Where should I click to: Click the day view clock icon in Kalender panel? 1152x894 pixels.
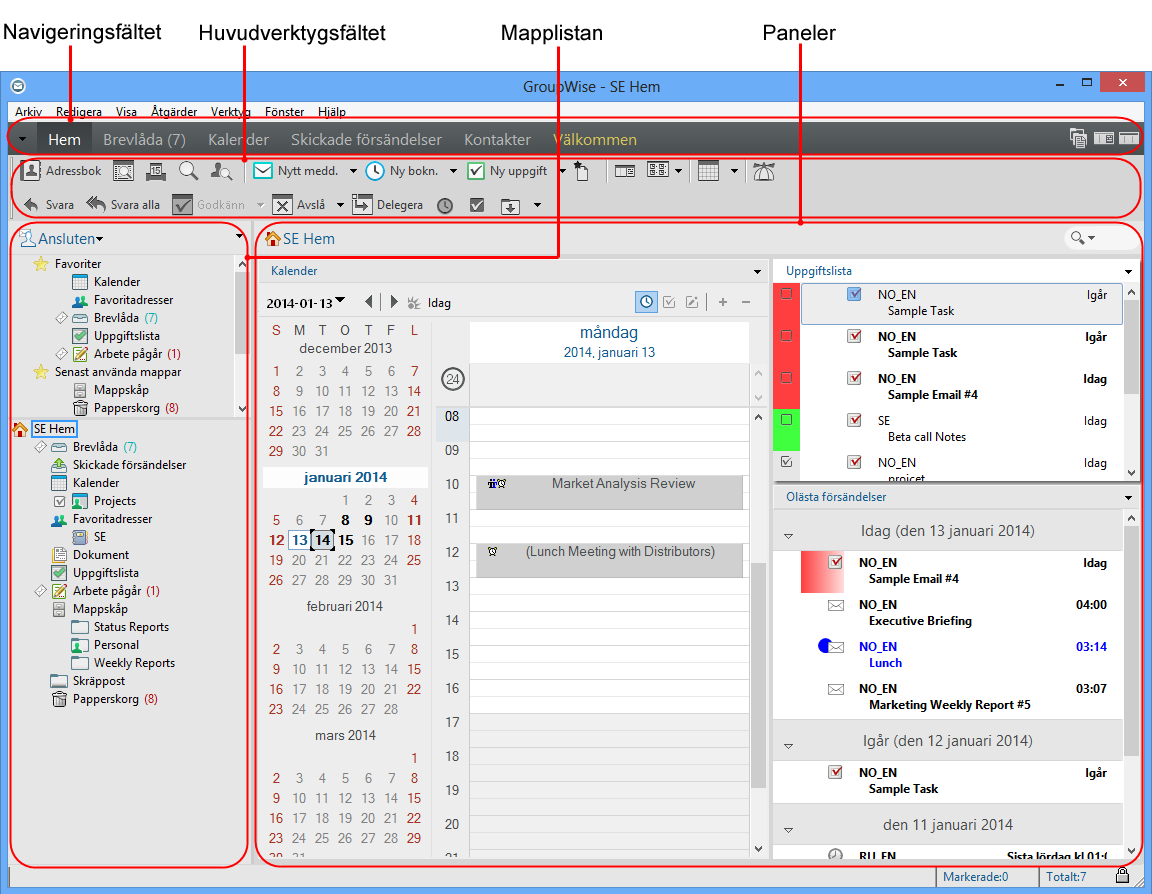[646, 302]
